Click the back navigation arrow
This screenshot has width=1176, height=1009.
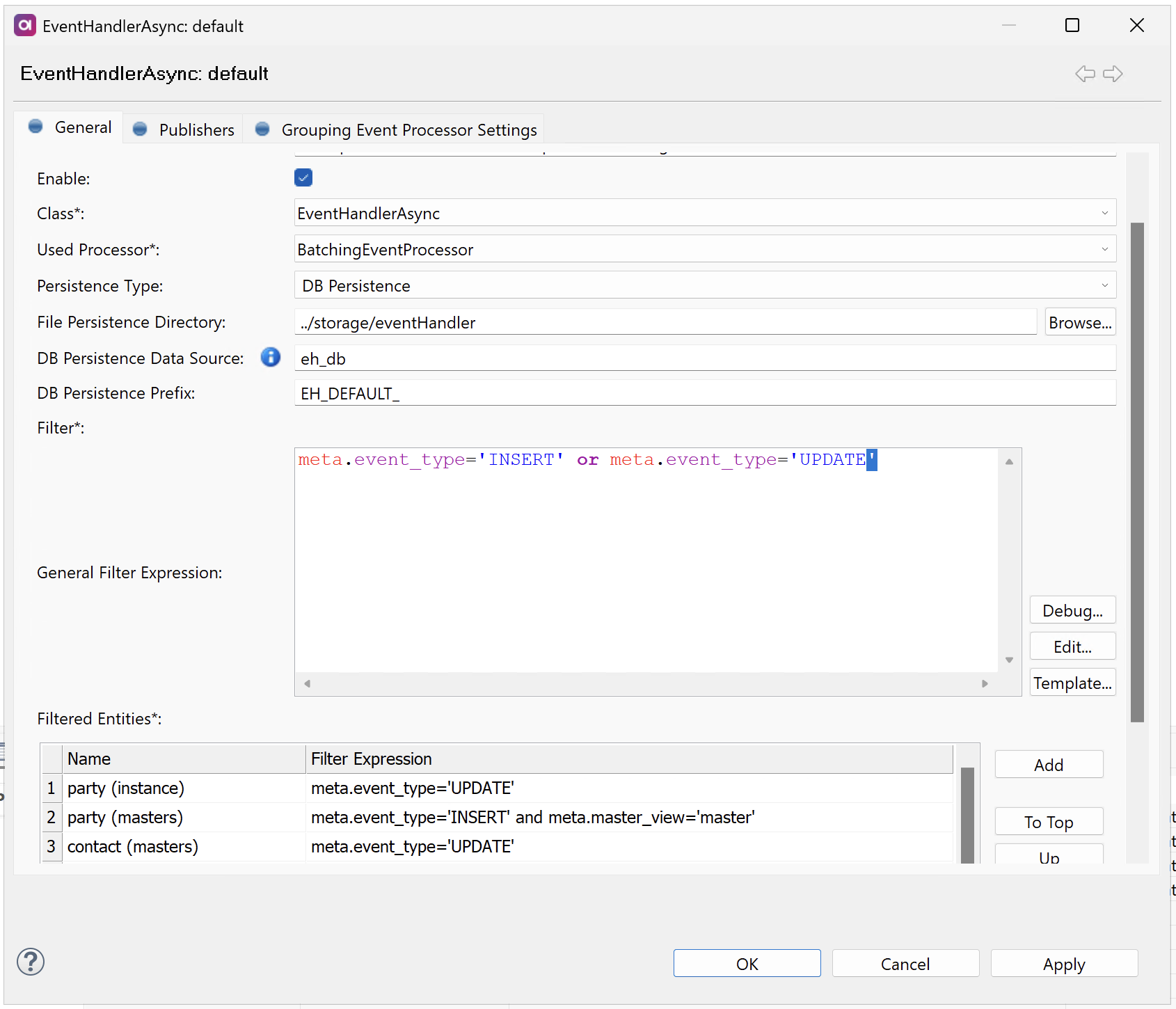[x=1084, y=73]
